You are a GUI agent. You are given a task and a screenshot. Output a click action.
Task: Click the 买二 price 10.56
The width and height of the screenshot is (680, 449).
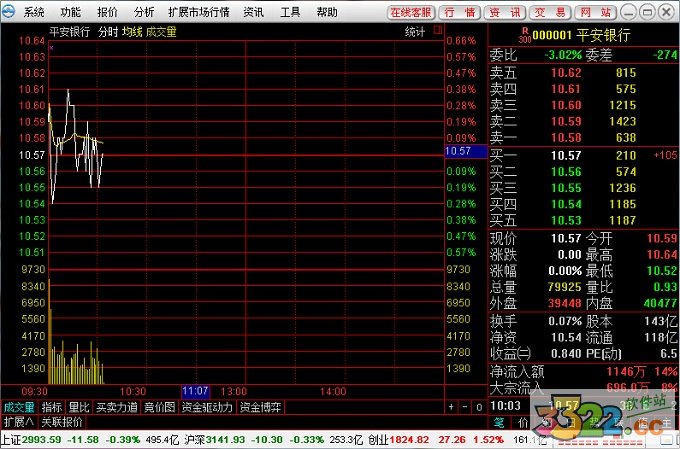(566, 172)
